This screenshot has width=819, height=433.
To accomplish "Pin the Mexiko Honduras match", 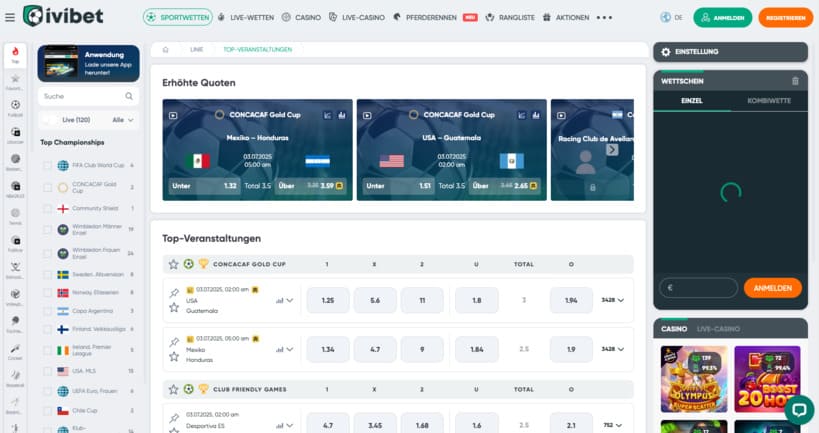I will pos(174,342).
